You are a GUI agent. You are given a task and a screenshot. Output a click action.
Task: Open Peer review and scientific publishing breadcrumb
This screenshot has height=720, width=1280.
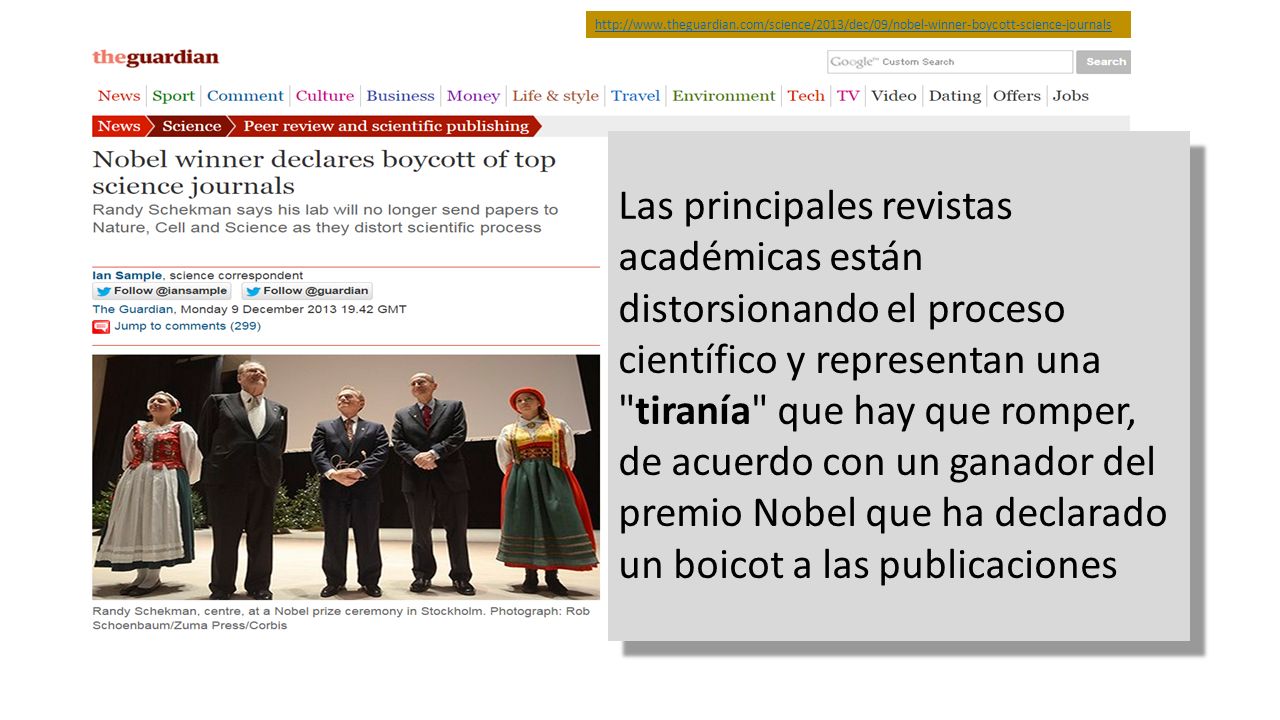386,126
